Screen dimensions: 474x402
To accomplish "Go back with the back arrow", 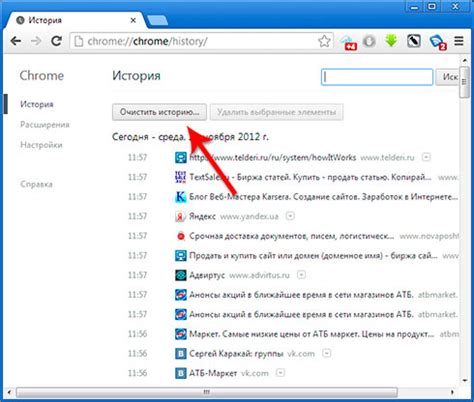I will [x=16, y=41].
